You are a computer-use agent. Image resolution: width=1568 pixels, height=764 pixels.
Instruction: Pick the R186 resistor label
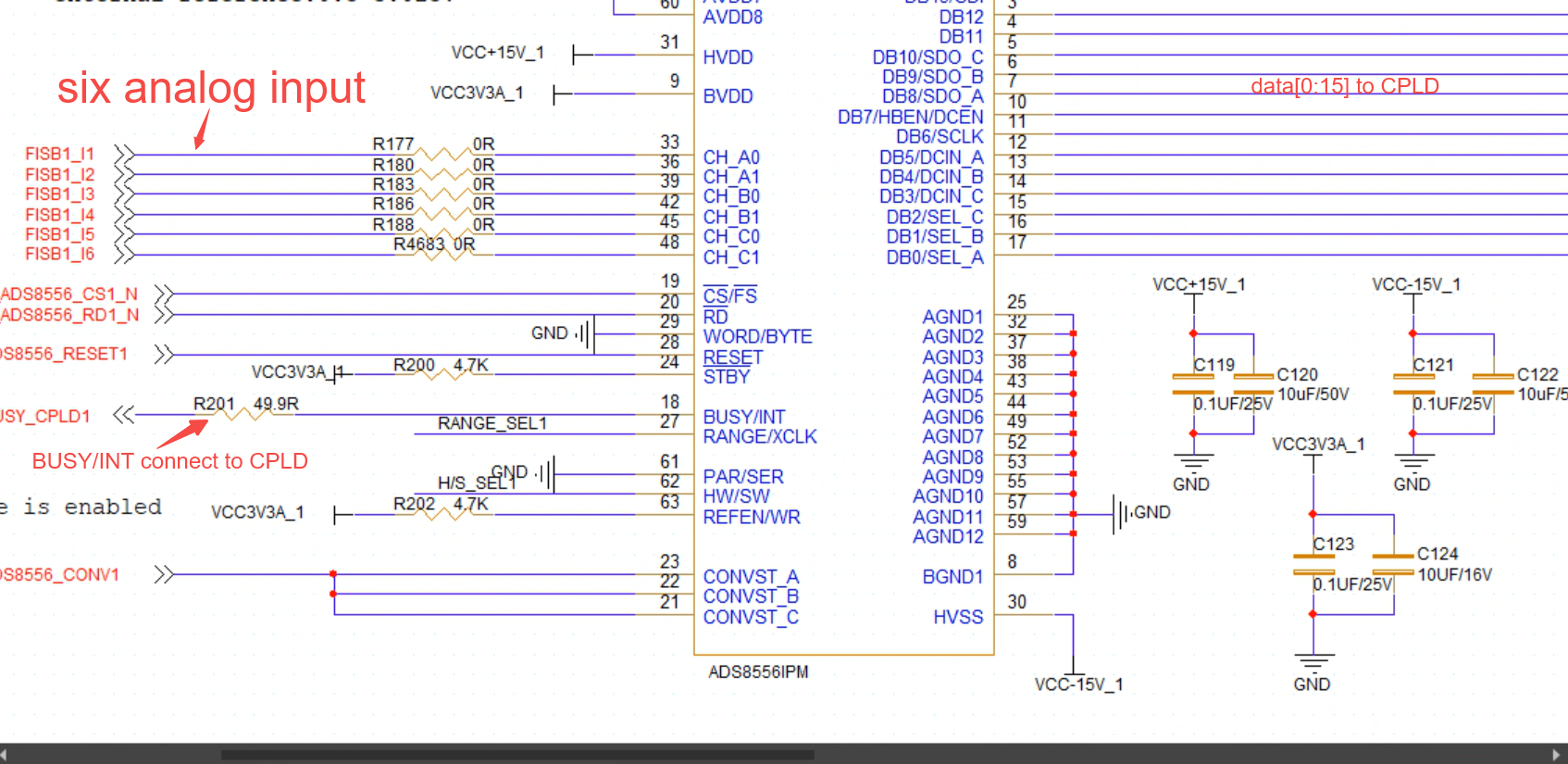pyautogui.click(x=393, y=204)
